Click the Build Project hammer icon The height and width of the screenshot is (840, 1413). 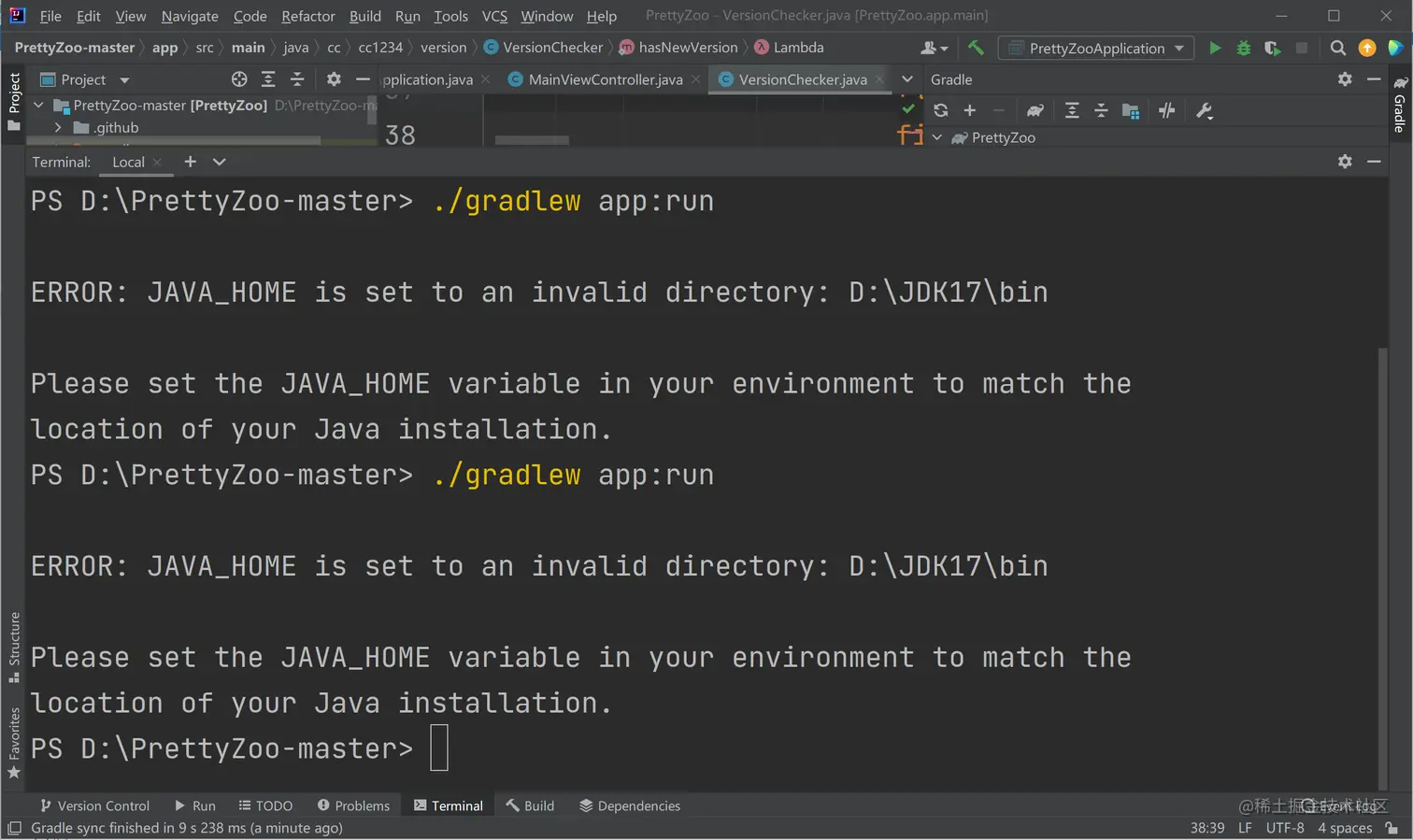point(976,48)
